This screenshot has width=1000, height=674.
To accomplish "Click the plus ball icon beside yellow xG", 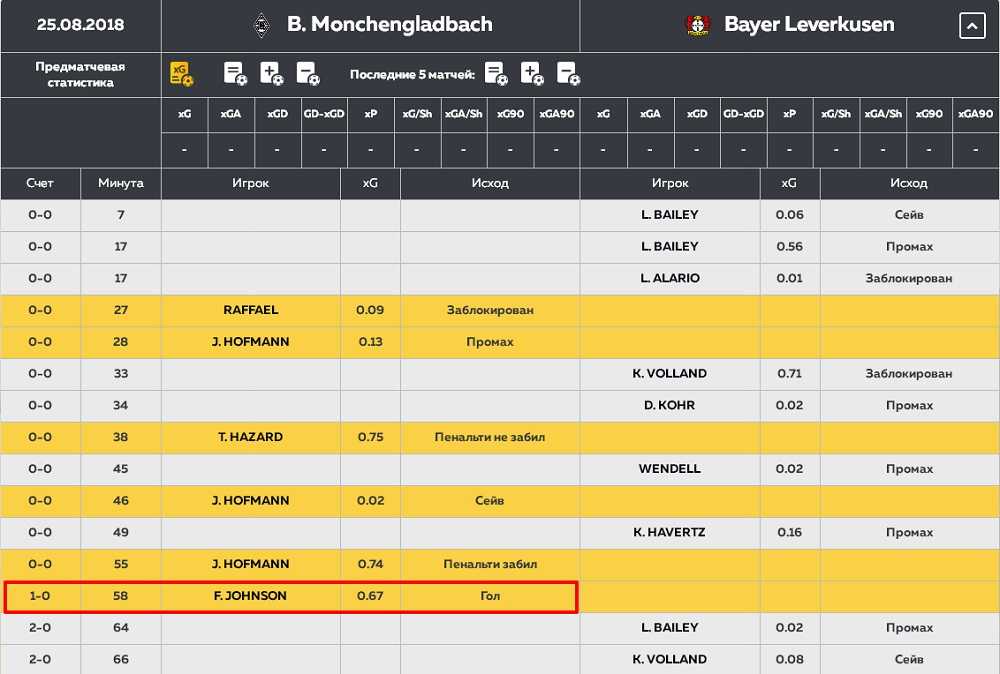I will pyautogui.click(x=271, y=73).
